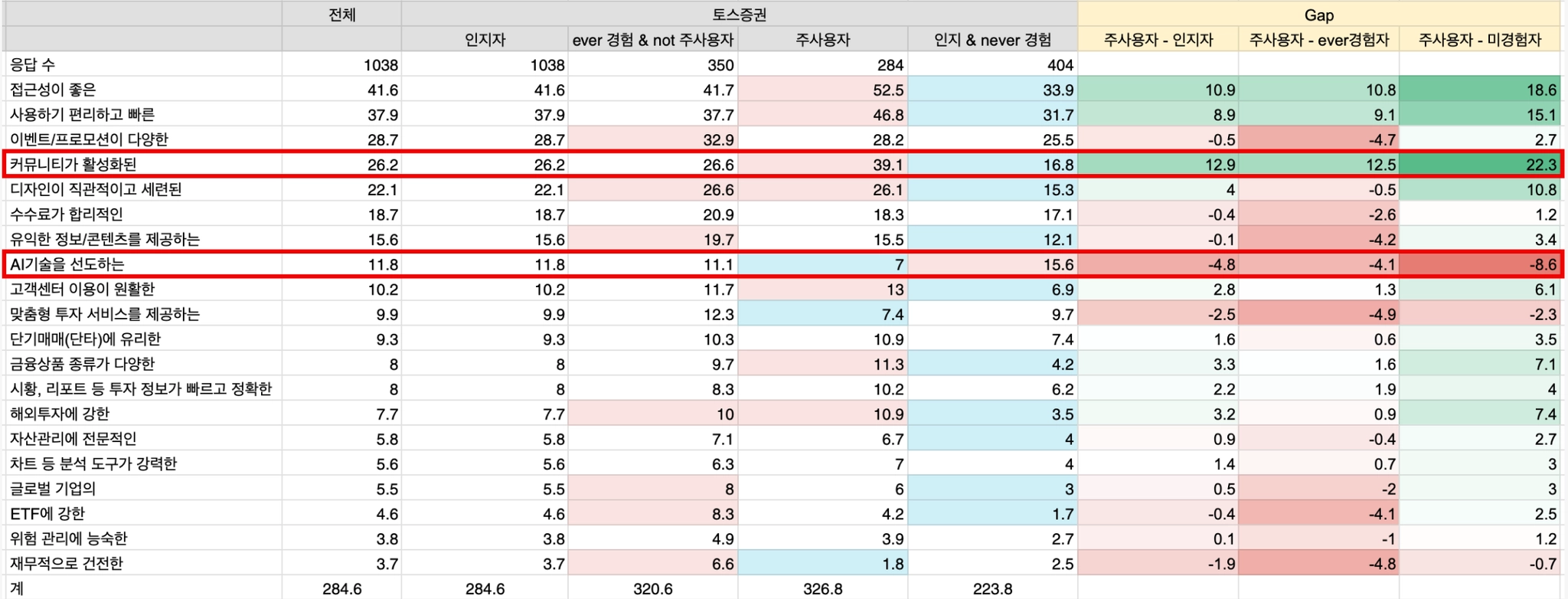The height and width of the screenshot is (599, 1568).
Task: Select the AI기술을 선도하는 row label
Action: 67,264
